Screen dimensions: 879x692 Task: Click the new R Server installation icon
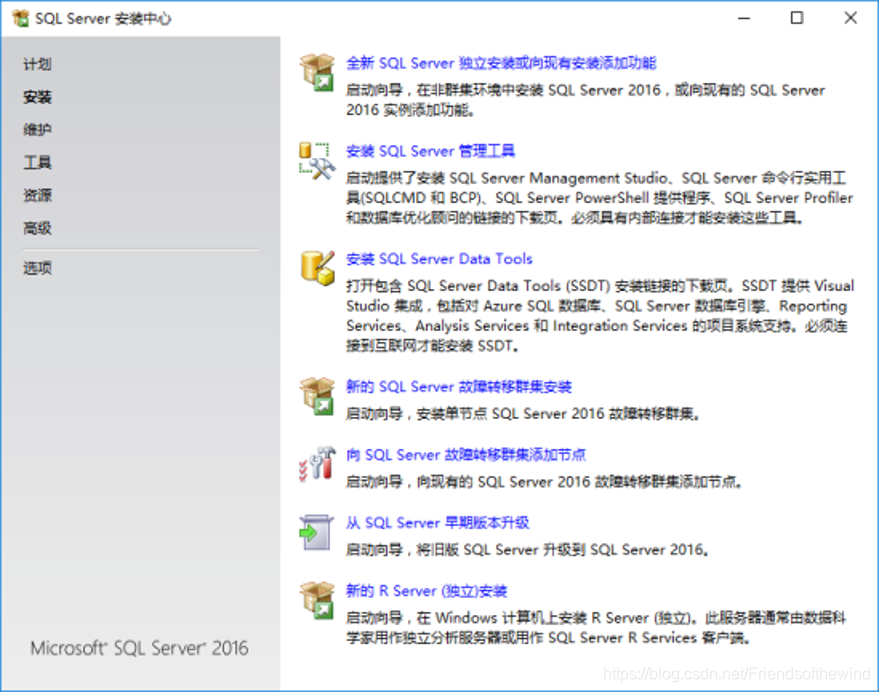tap(317, 600)
